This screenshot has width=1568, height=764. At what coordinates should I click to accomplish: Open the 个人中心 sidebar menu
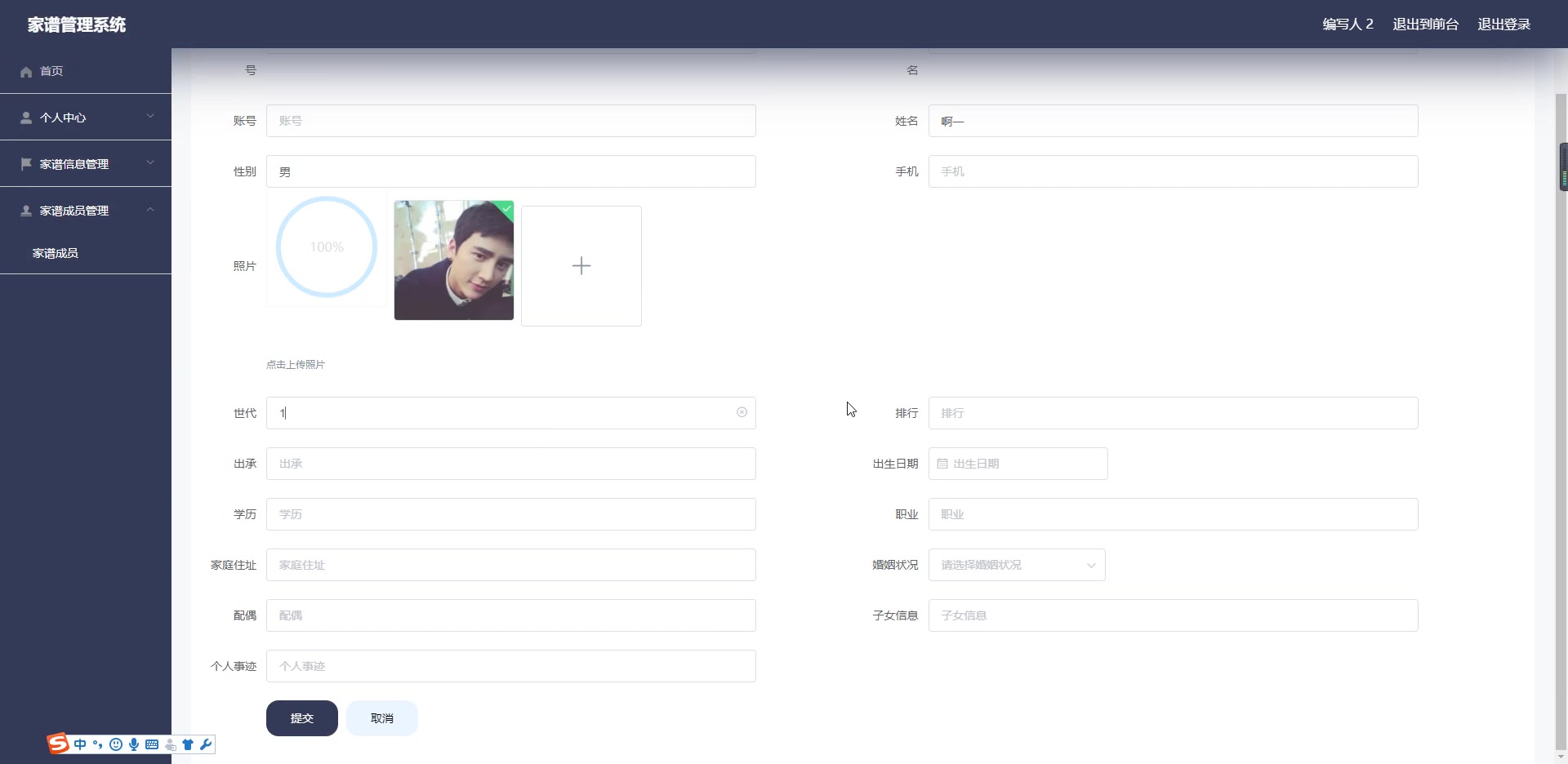[x=86, y=118]
